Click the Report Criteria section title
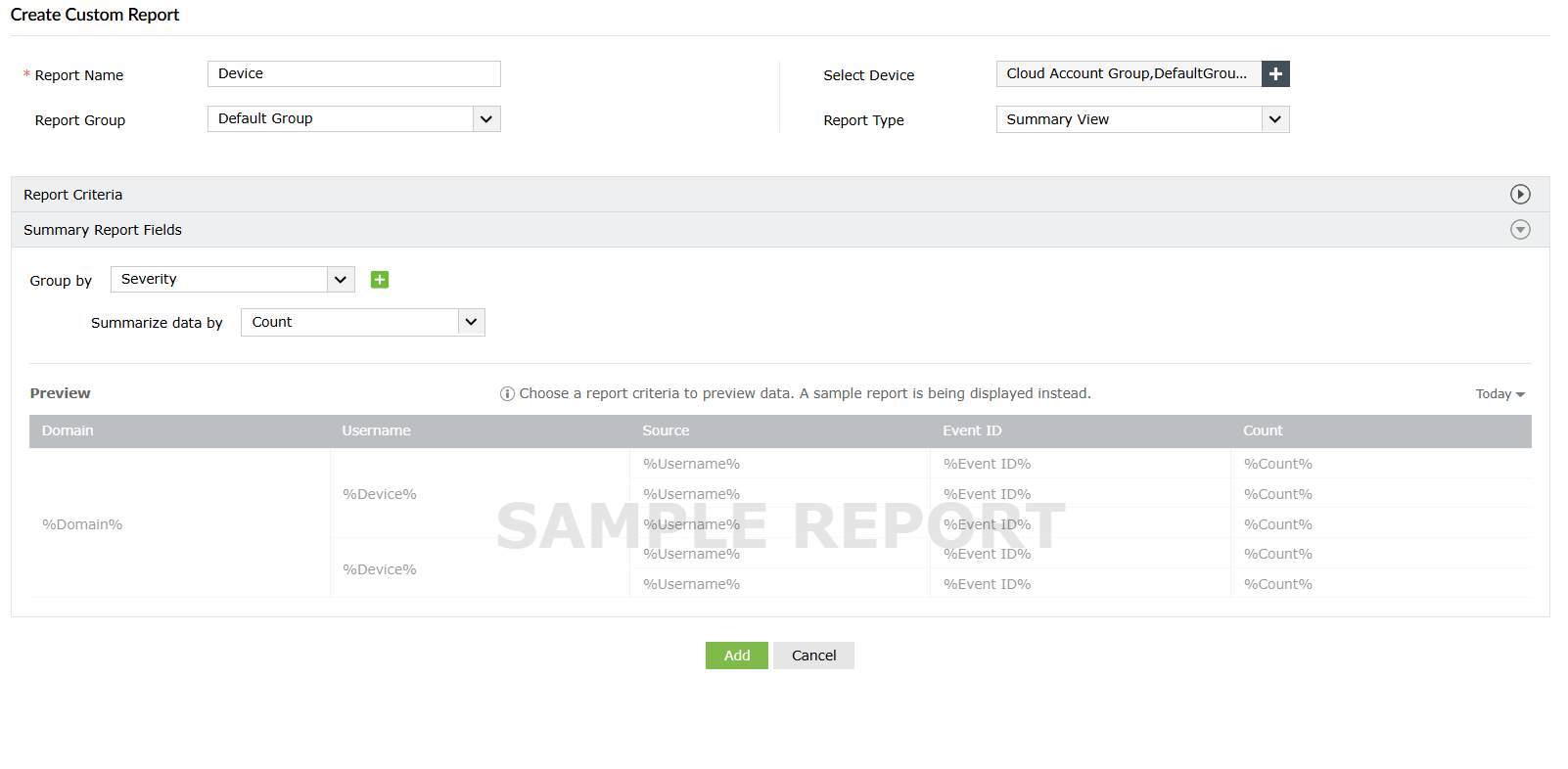This screenshot has height=769, width=1568. pyautogui.click(x=73, y=195)
